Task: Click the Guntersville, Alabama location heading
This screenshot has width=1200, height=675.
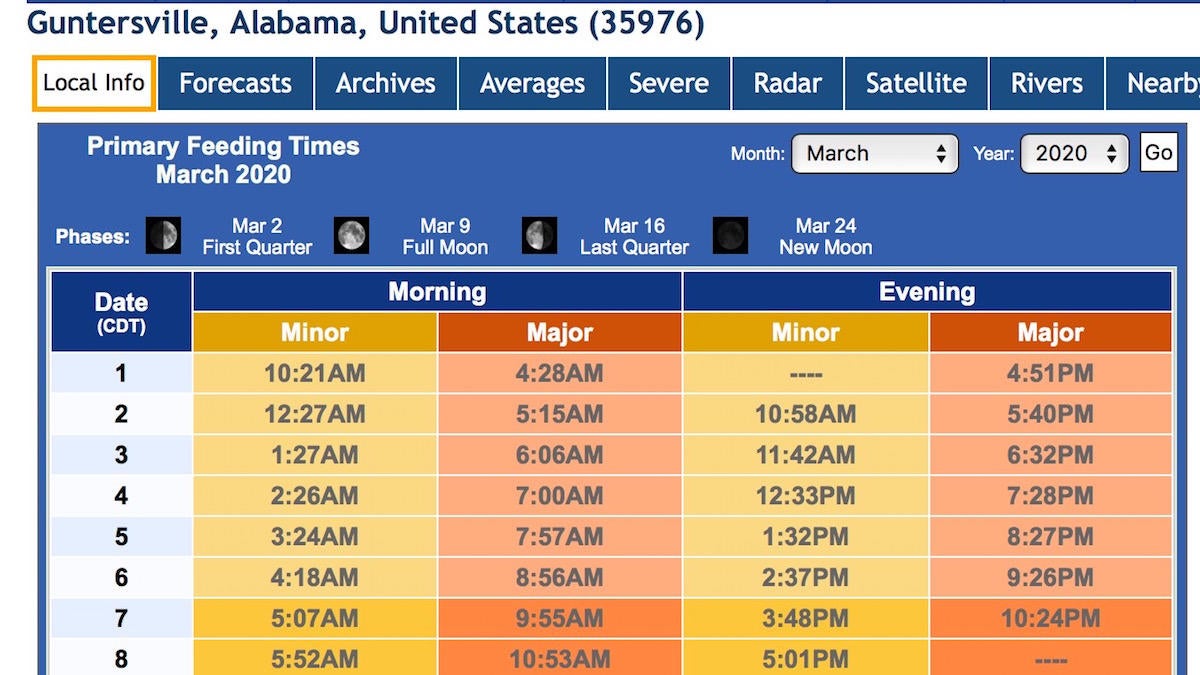Action: [365, 23]
